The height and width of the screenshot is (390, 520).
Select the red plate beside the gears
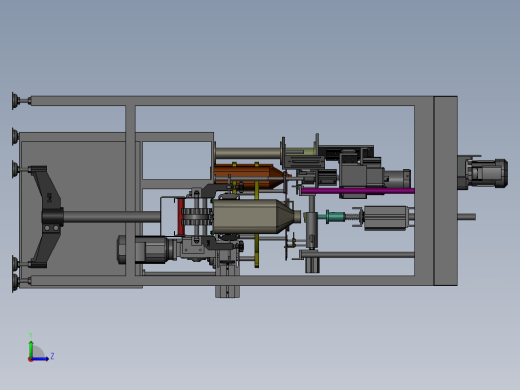[x=181, y=217]
